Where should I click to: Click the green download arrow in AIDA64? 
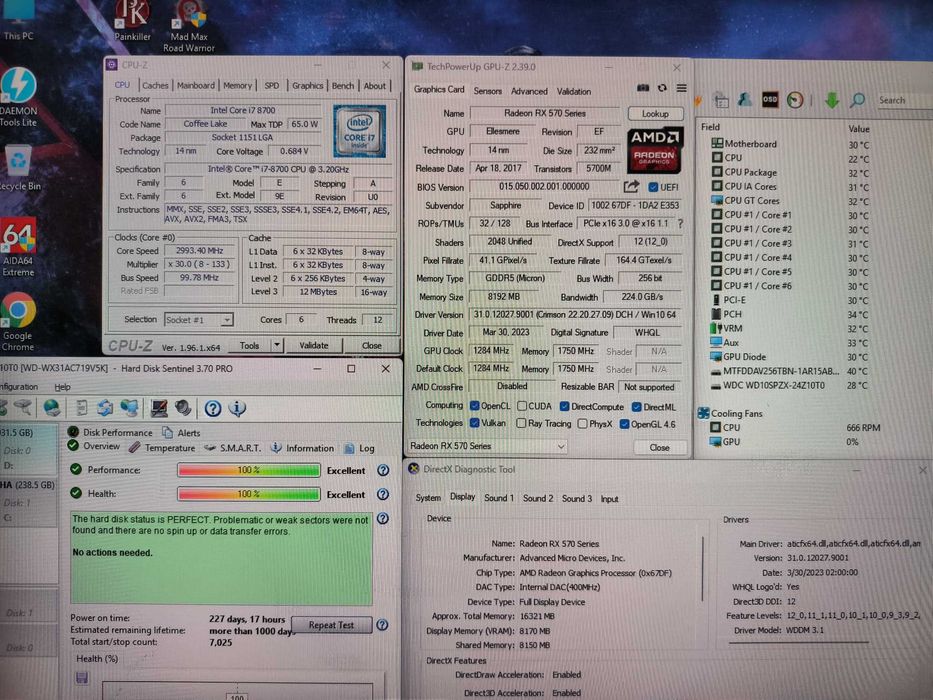(831, 100)
